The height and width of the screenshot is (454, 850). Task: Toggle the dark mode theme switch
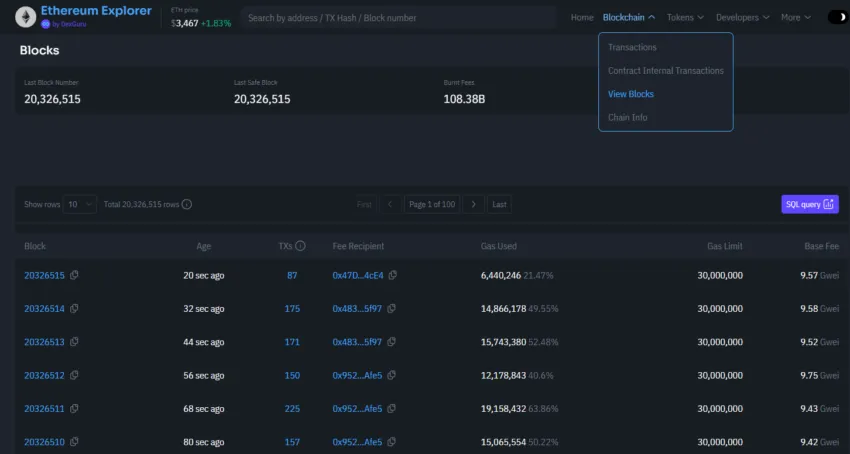836,17
